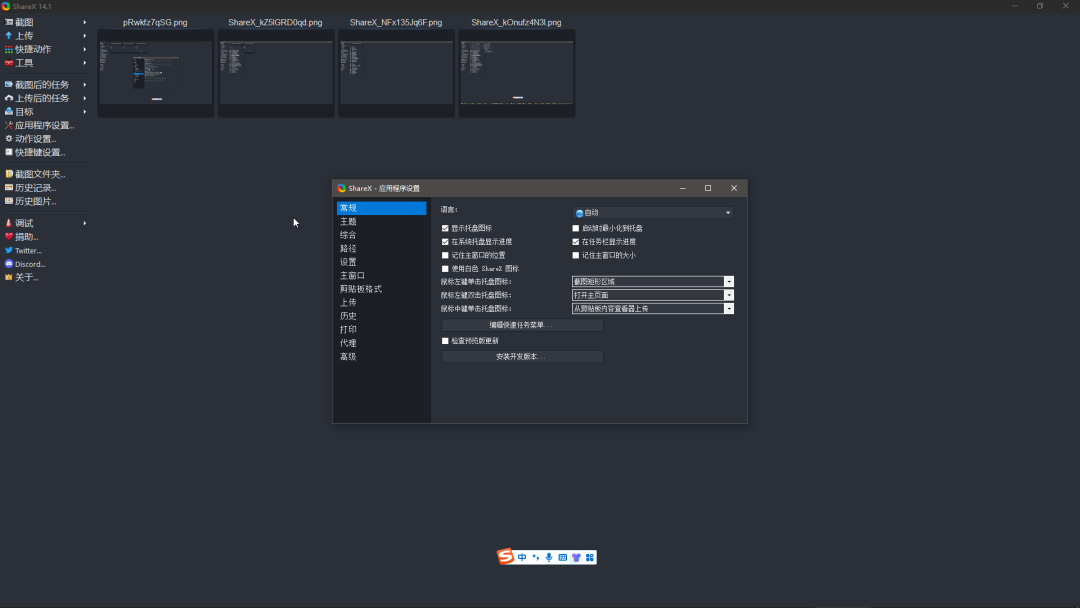Open 历史记录 via its list icon
This screenshot has height=608, width=1080.
pos(9,187)
